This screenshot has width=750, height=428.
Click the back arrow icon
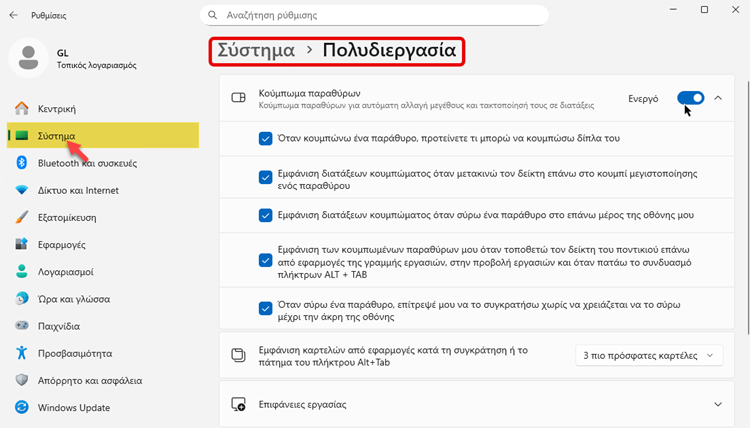pos(13,15)
